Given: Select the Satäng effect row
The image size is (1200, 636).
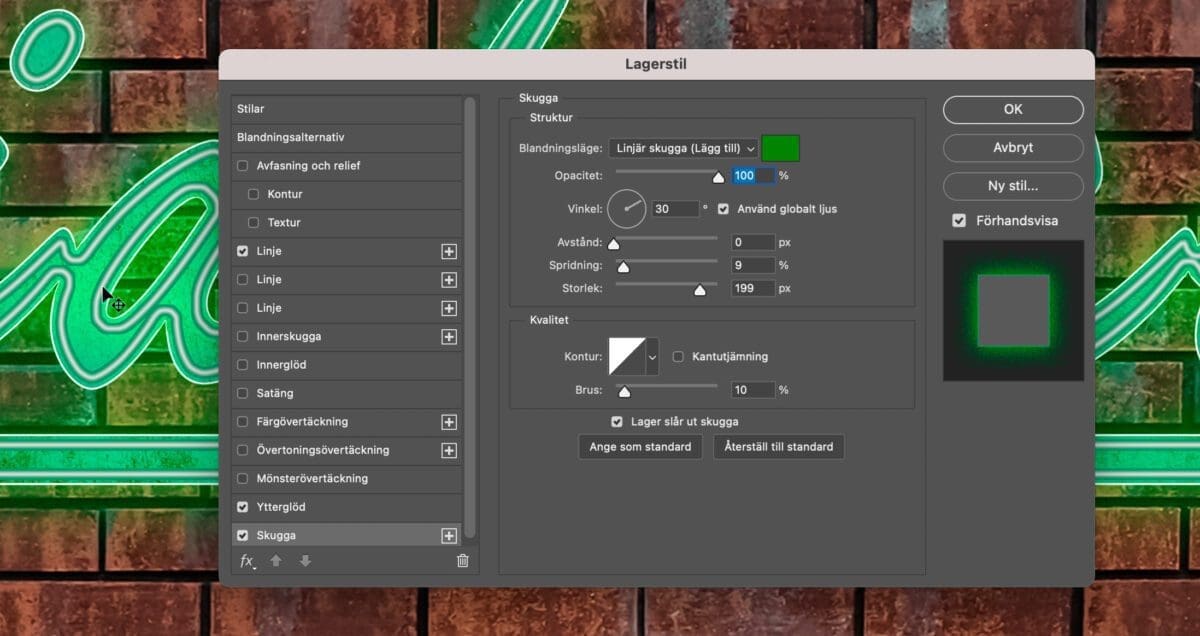Looking at the screenshot, I should pos(347,394).
